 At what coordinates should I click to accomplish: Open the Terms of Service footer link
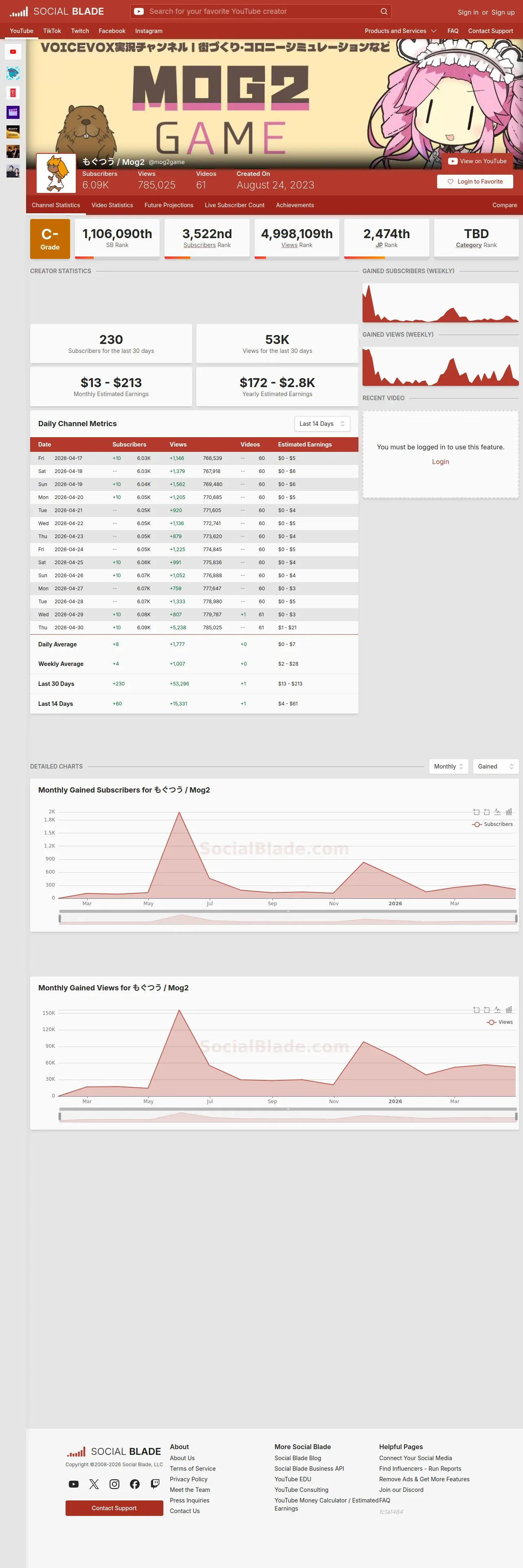[x=192, y=1469]
